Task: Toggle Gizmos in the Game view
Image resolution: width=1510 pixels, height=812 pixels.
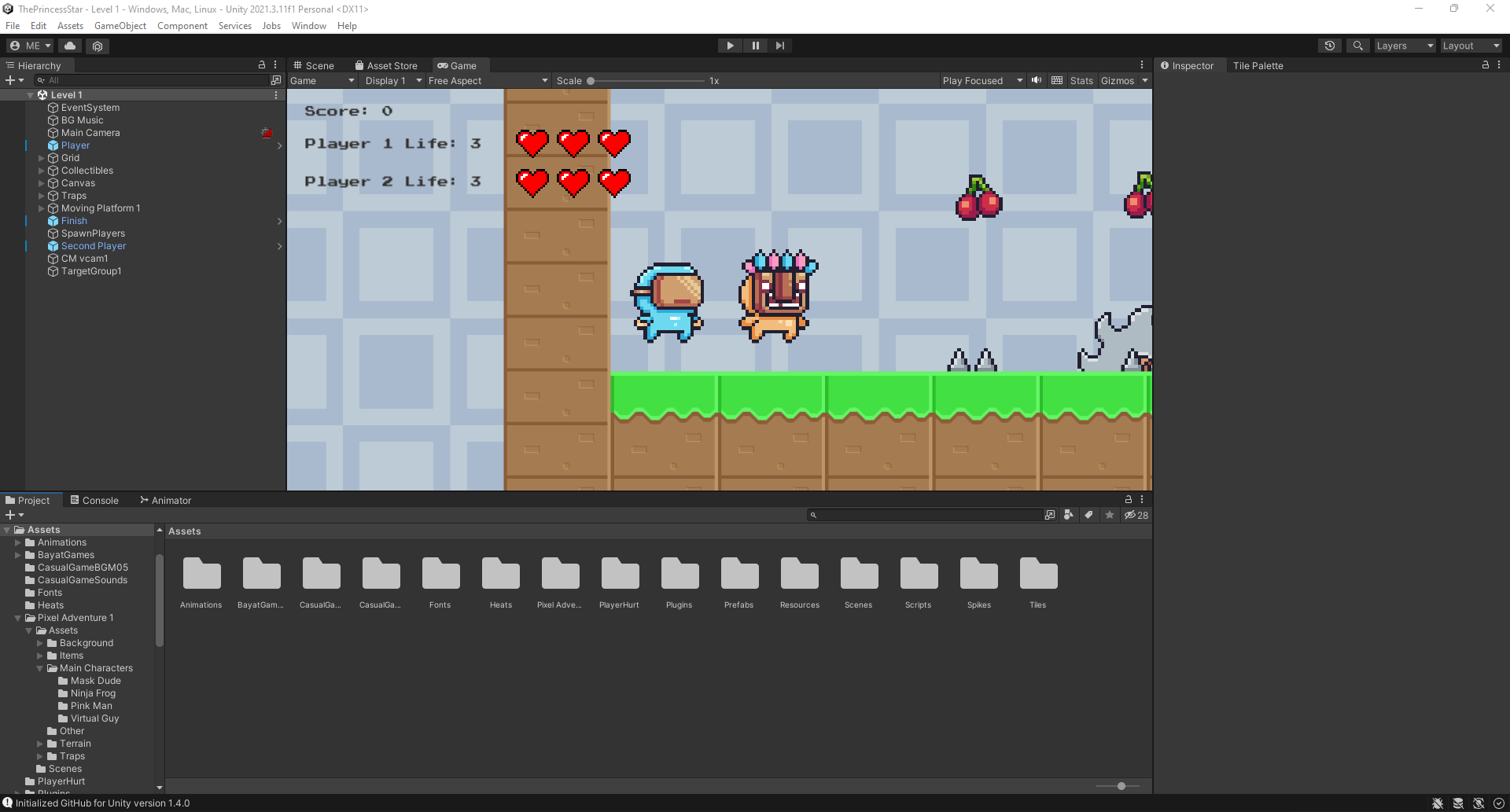Action: [1117, 80]
